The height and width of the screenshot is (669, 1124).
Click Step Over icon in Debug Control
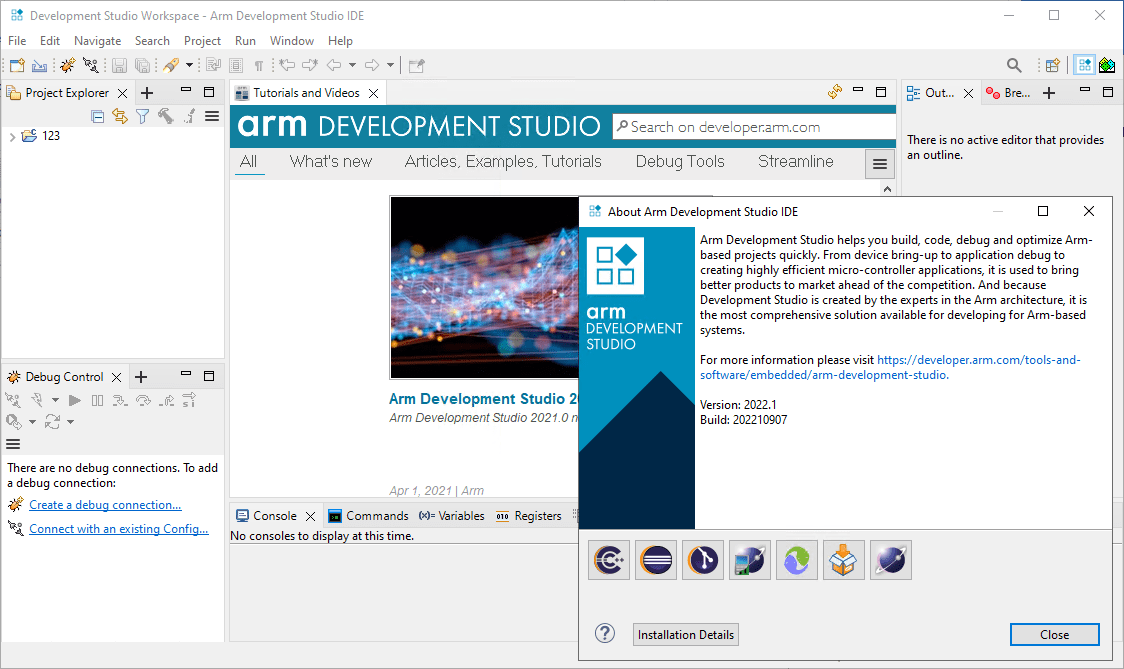tap(143, 401)
